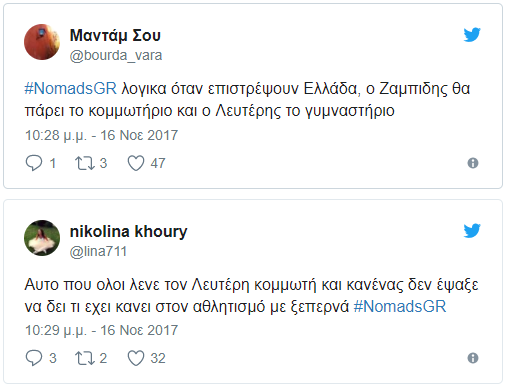Open Μαντάμ Σου profile avatar

coord(42,42)
